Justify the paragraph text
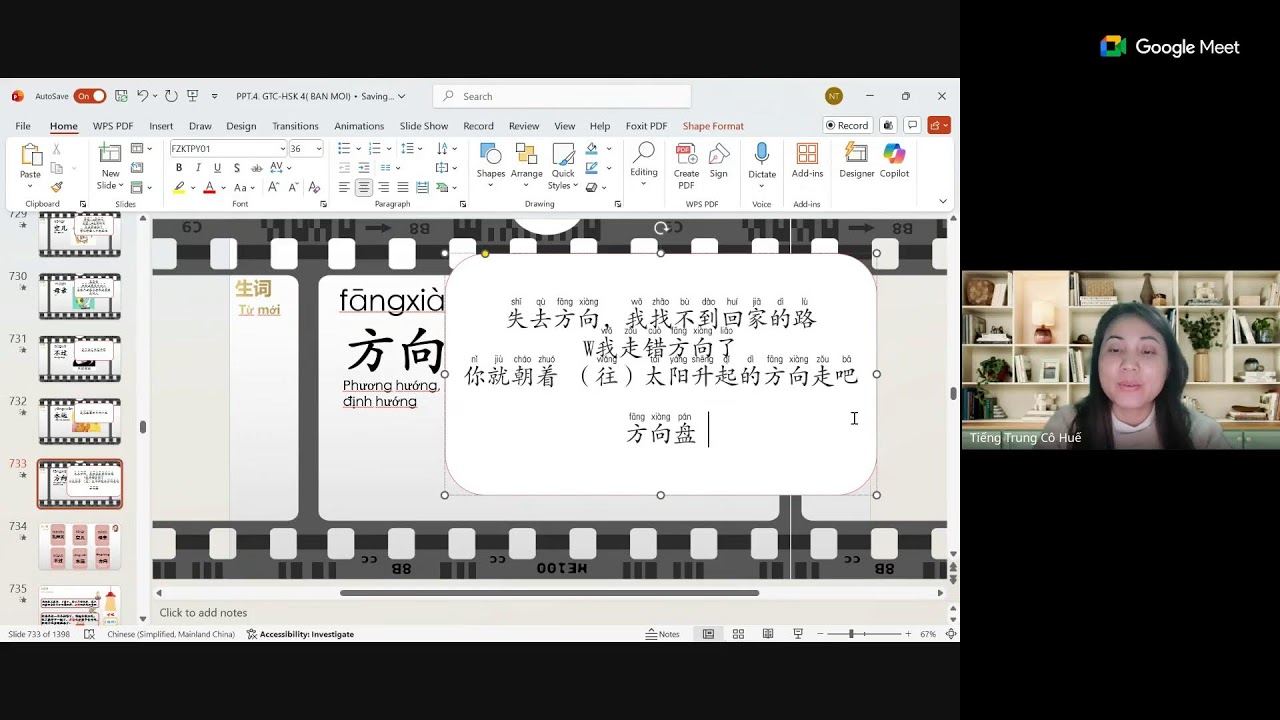The width and height of the screenshot is (1280, 720). coord(403,187)
